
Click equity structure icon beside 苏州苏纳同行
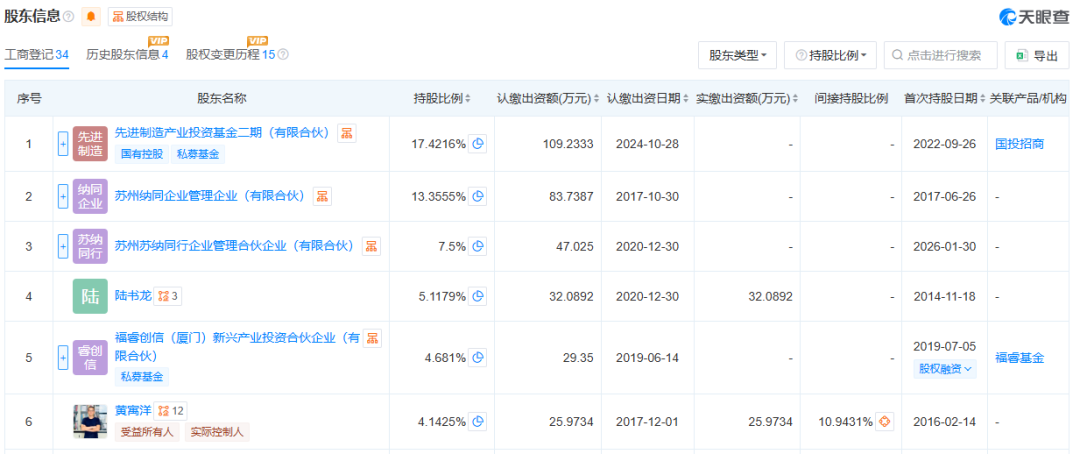(371, 246)
